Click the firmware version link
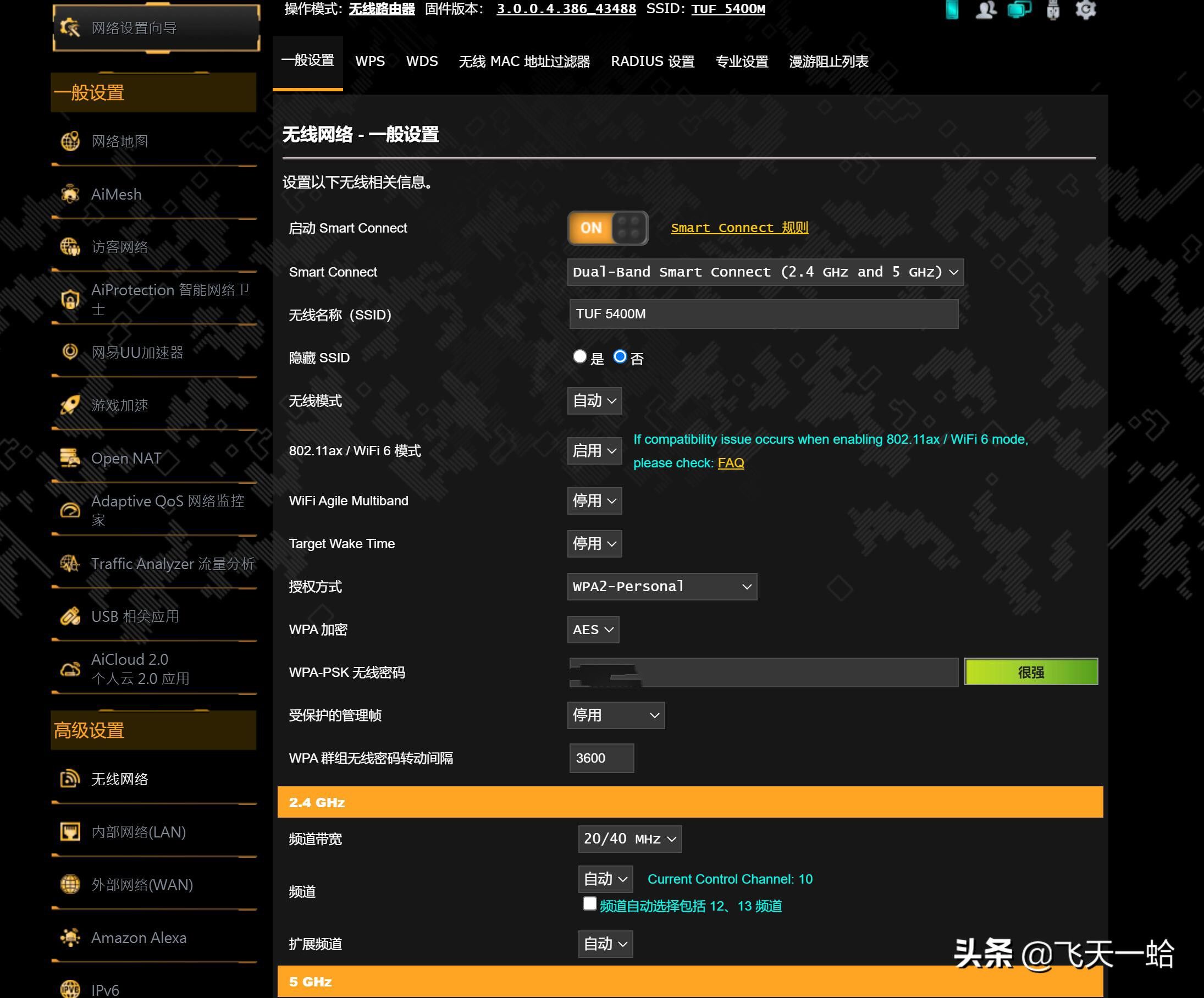 point(566,9)
